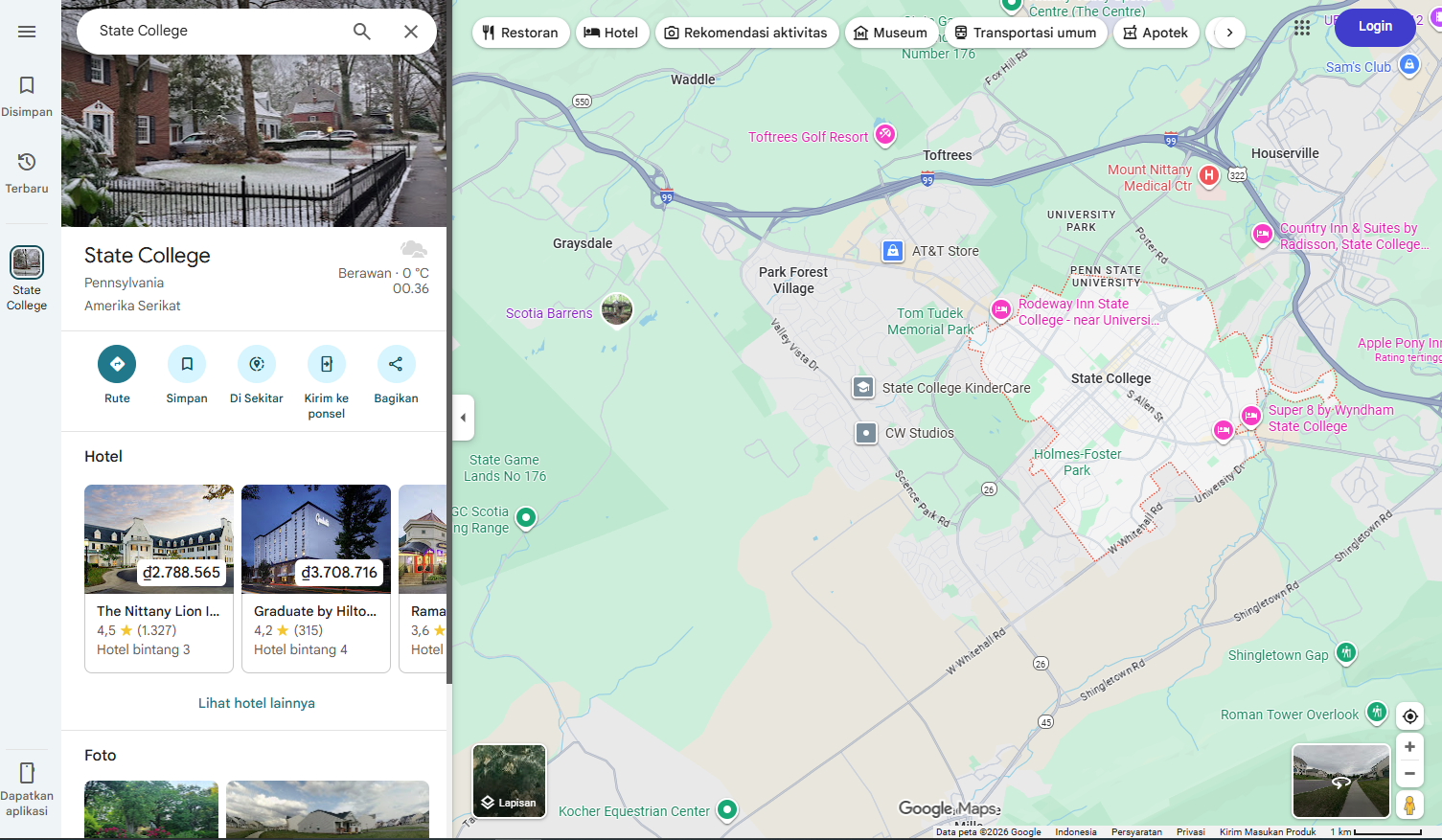Click the Tom Tudek Memorial Park label
The height and width of the screenshot is (840, 1442).
point(929,321)
